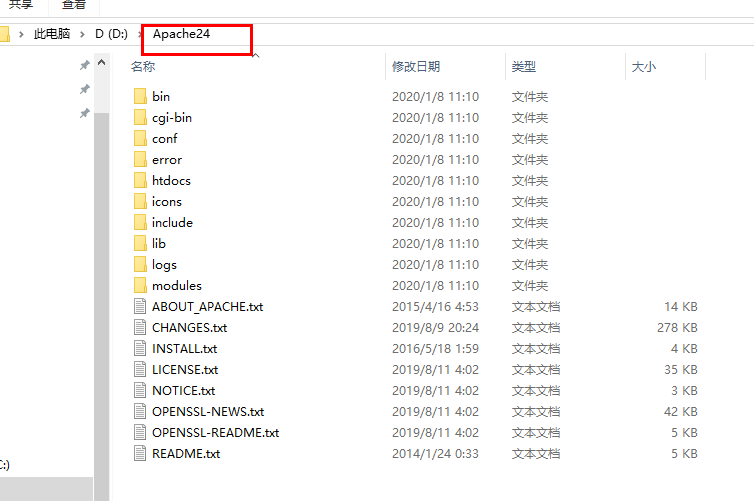Select the README.txt file name
Screen dimensions: 754x501
(x=186, y=453)
